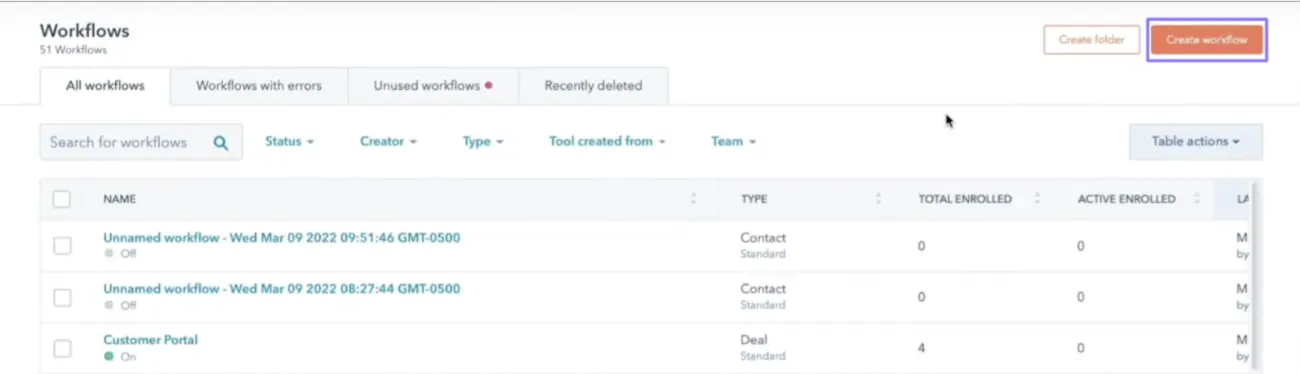1300x374 pixels.
Task: Expand the Type filter dropdown
Action: (x=482, y=142)
